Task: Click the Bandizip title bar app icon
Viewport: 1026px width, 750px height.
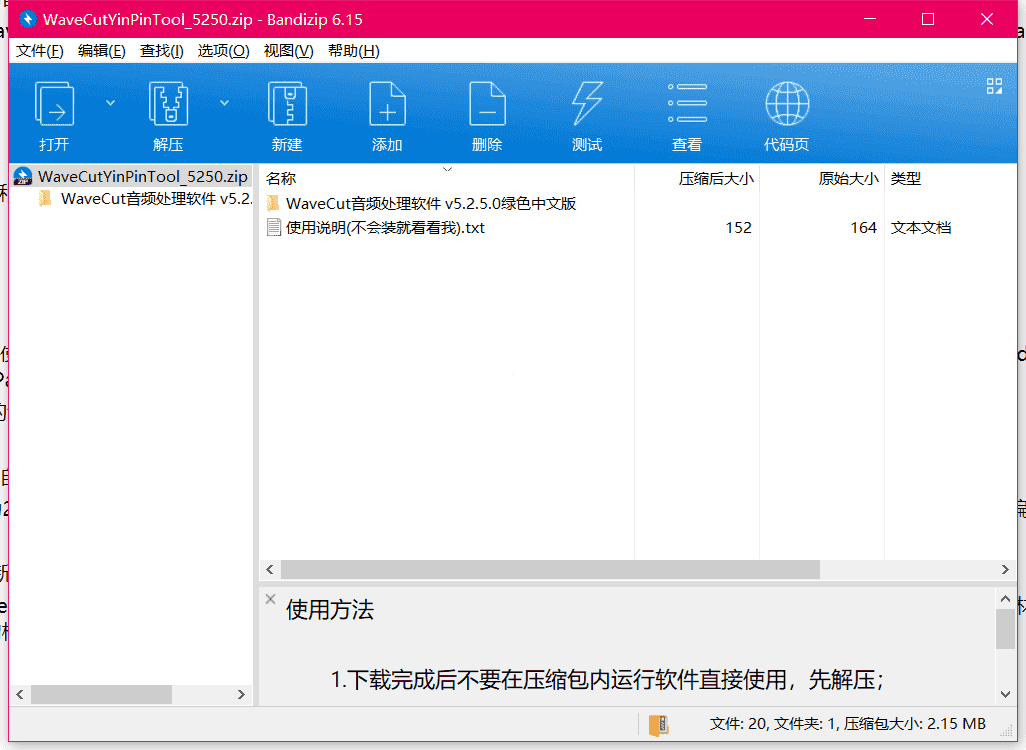Action: coord(27,19)
